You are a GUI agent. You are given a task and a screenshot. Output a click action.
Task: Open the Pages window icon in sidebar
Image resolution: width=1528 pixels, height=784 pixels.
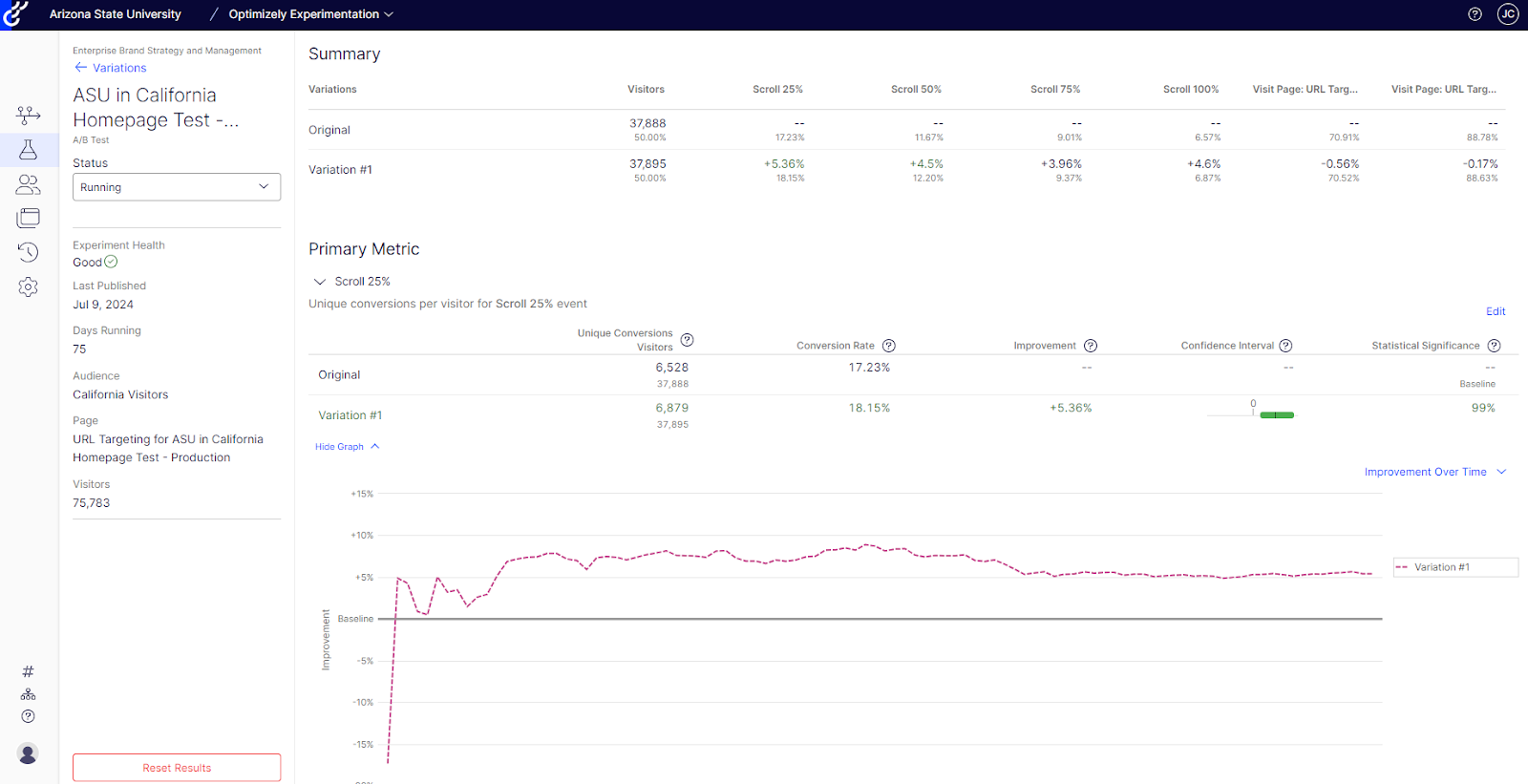pos(29,218)
